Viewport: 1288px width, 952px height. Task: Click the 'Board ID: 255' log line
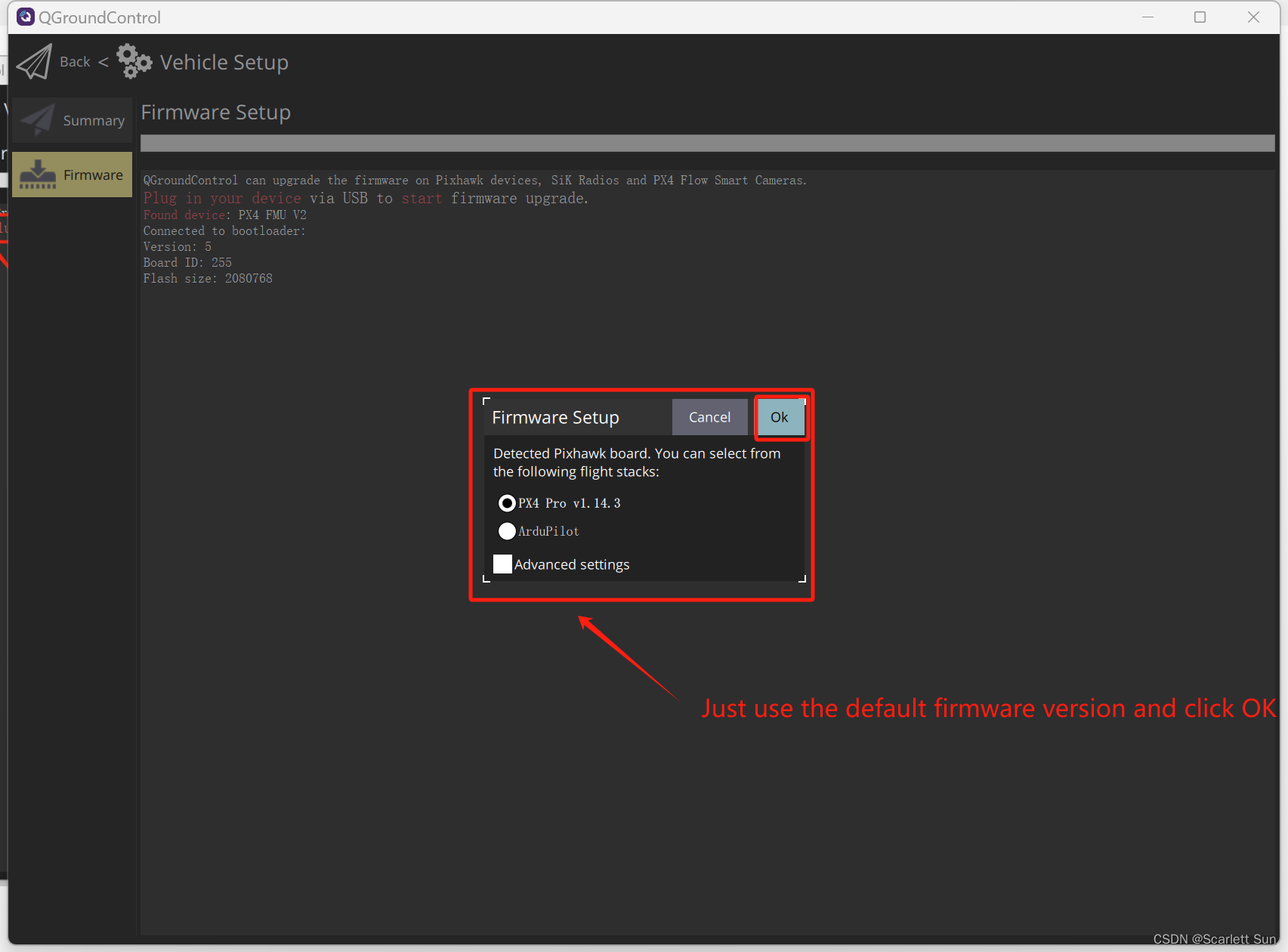187,262
